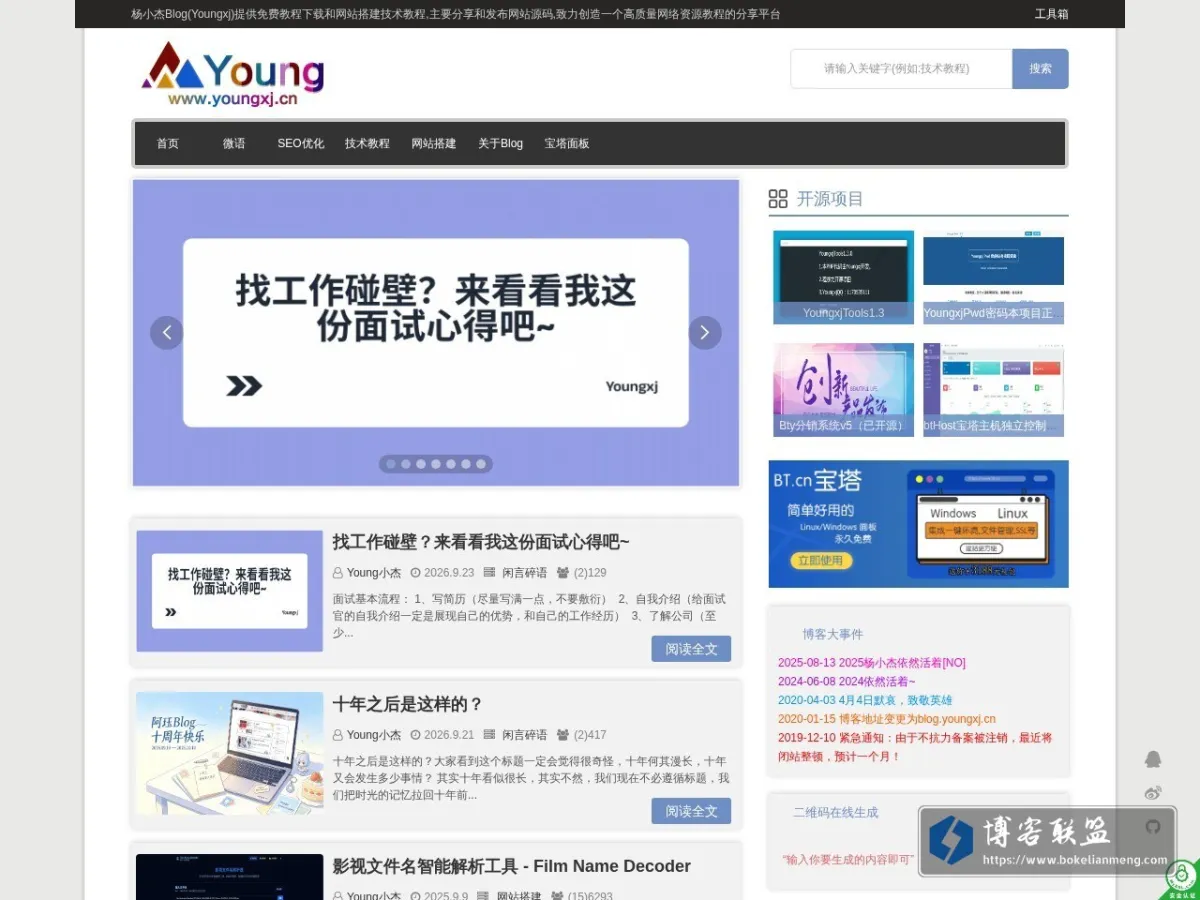Screen dimensions: 1200x900
Task: Click author icon on 十年之后是这样的 post
Action: pos(338,735)
